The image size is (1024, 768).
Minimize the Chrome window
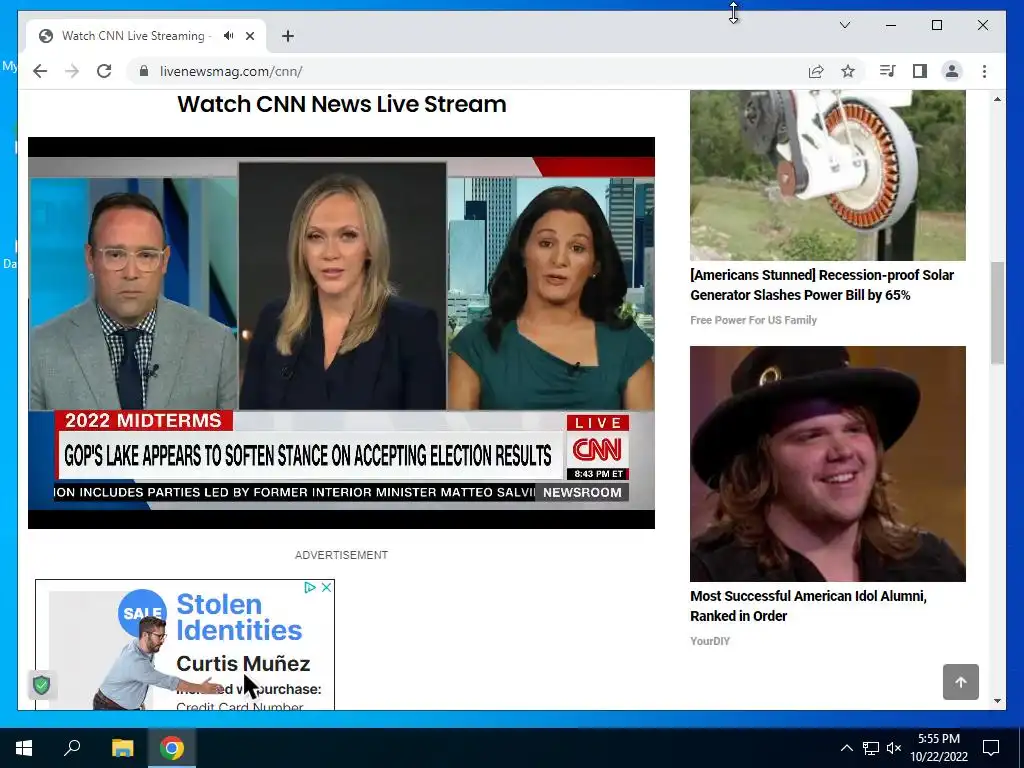coord(891,25)
